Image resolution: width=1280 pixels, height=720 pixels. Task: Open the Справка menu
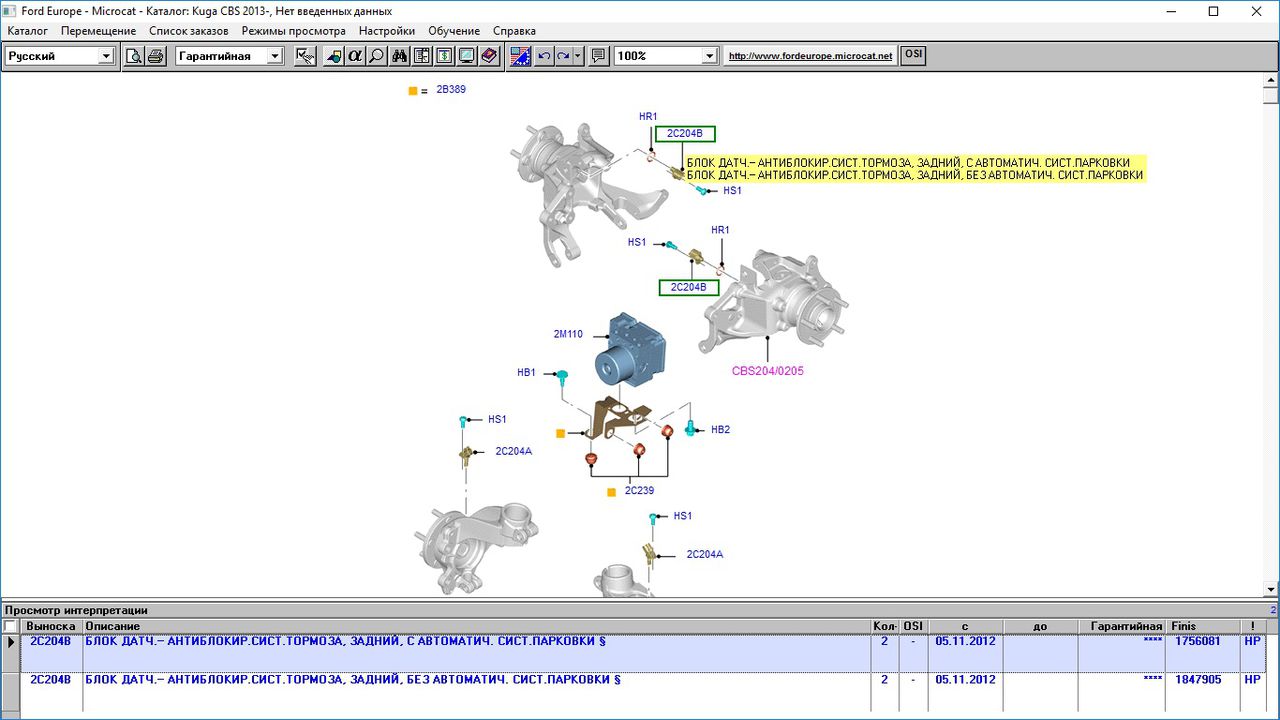pyautogui.click(x=515, y=31)
